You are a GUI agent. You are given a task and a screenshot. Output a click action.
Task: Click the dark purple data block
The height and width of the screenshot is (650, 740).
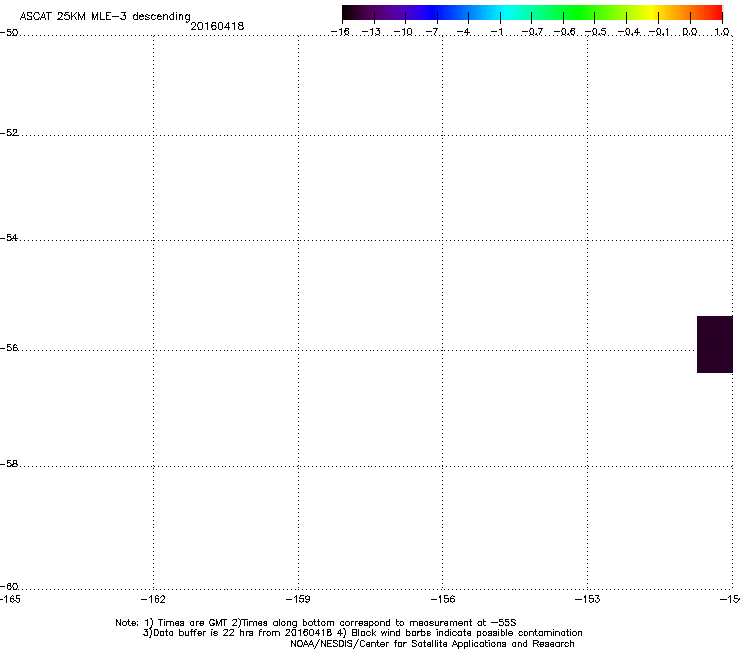tap(715, 344)
